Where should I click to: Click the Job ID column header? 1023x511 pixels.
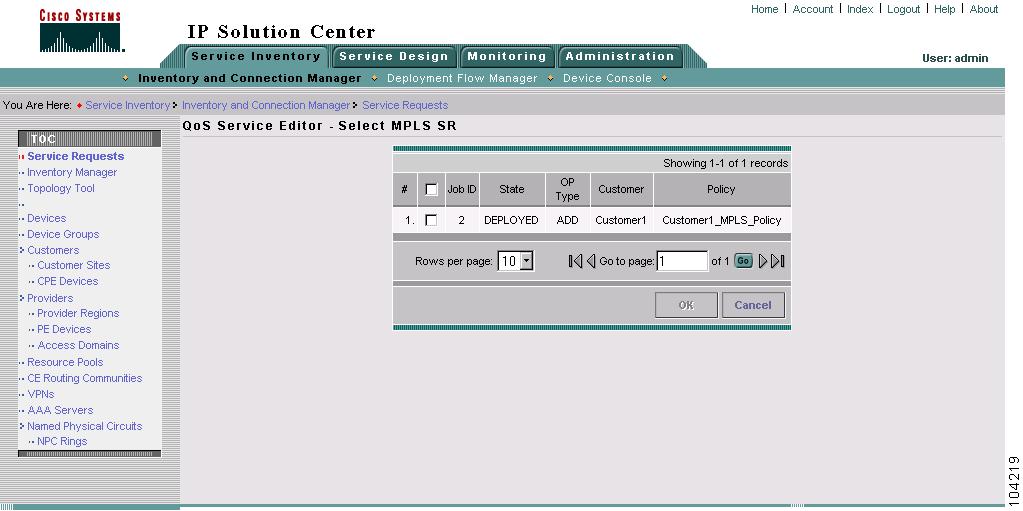[462, 189]
